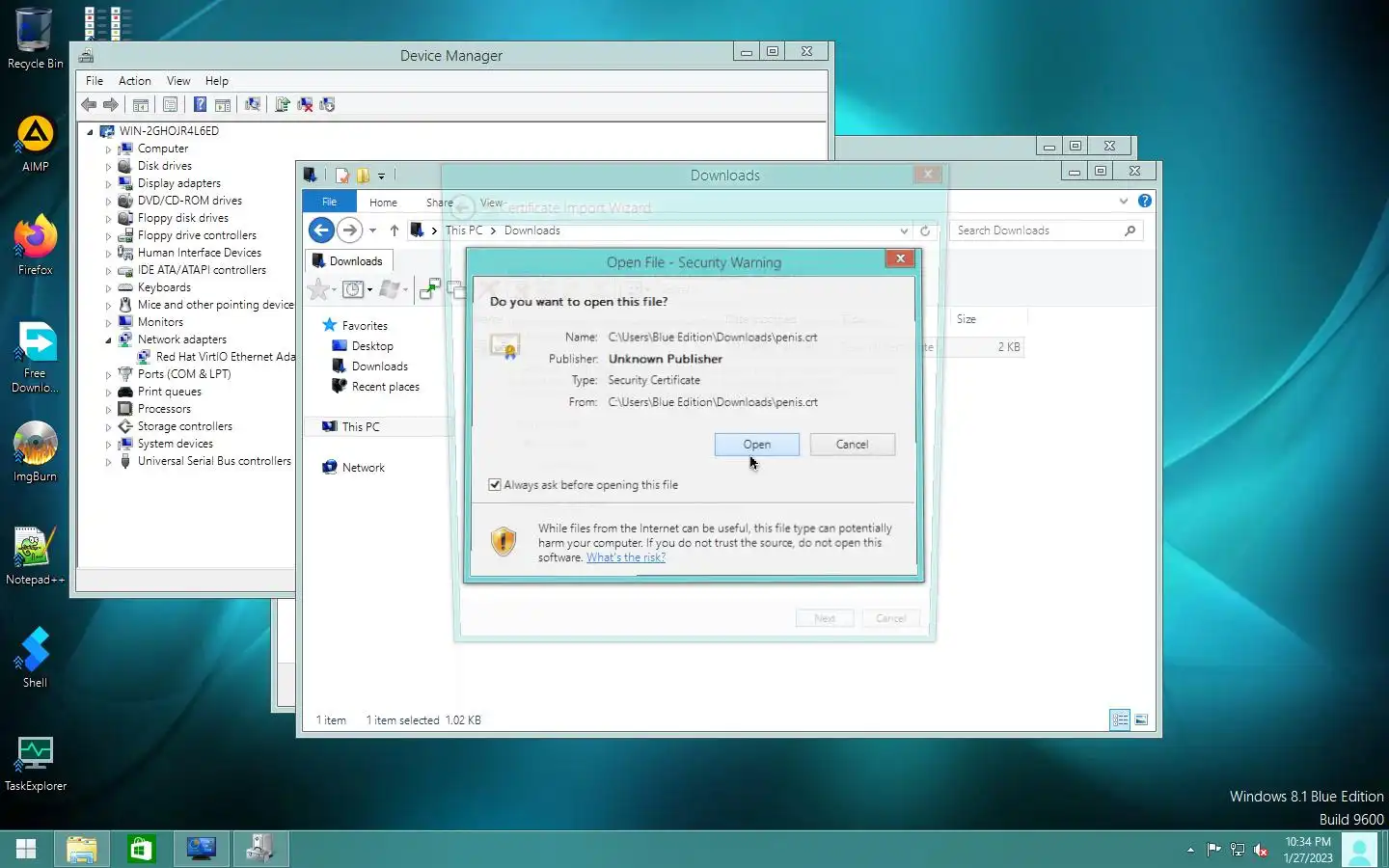Click Scan for hardware changes icon

[253, 105]
